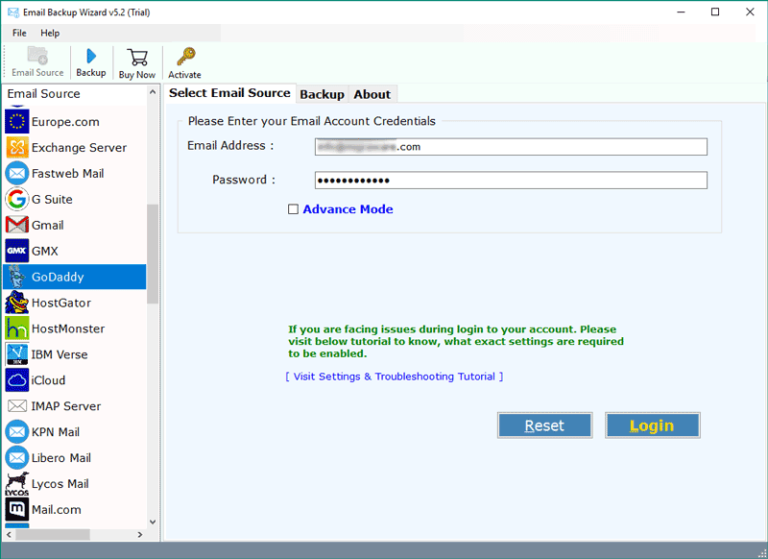Enable the Advance Mode checkbox
Image resolution: width=768 pixels, height=559 pixels.
pos(293,209)
